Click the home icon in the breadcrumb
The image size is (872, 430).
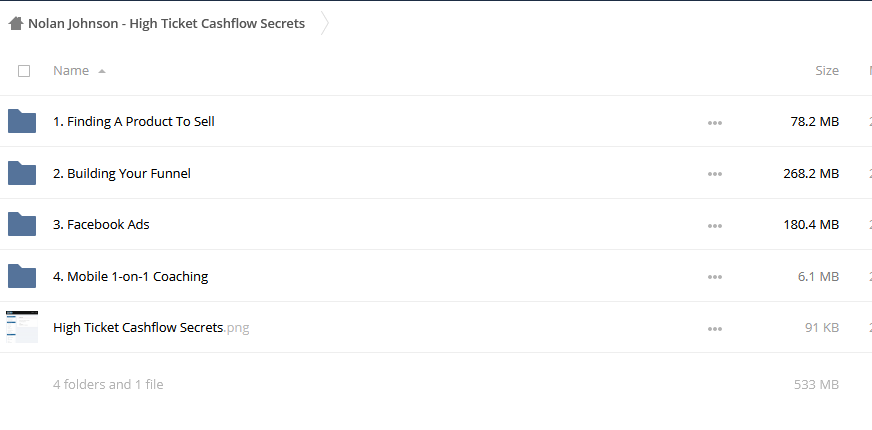(16, 23)
